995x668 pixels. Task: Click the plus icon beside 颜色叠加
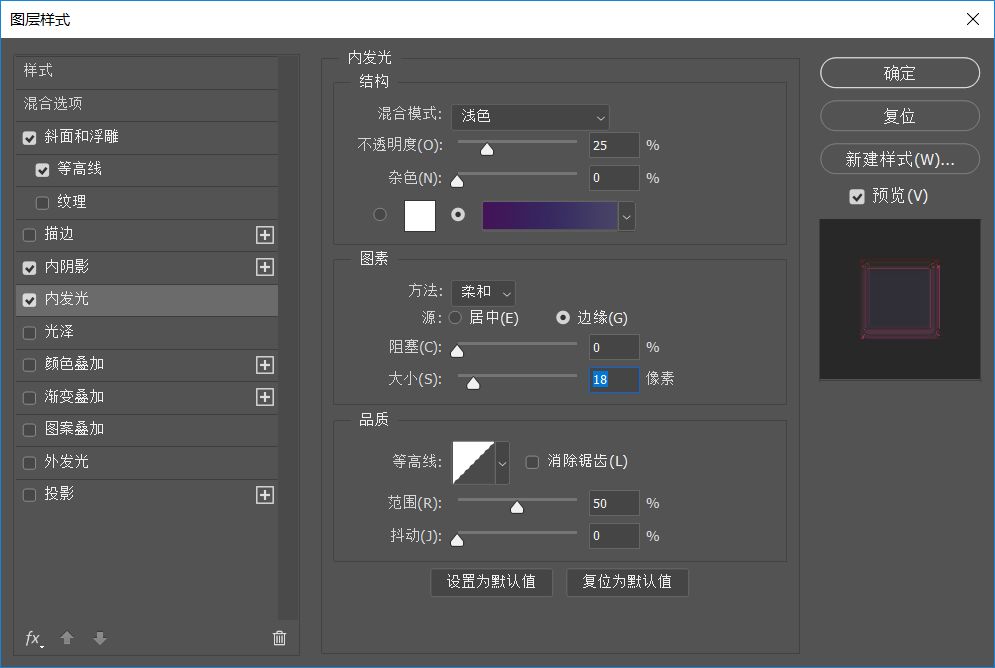264,365
